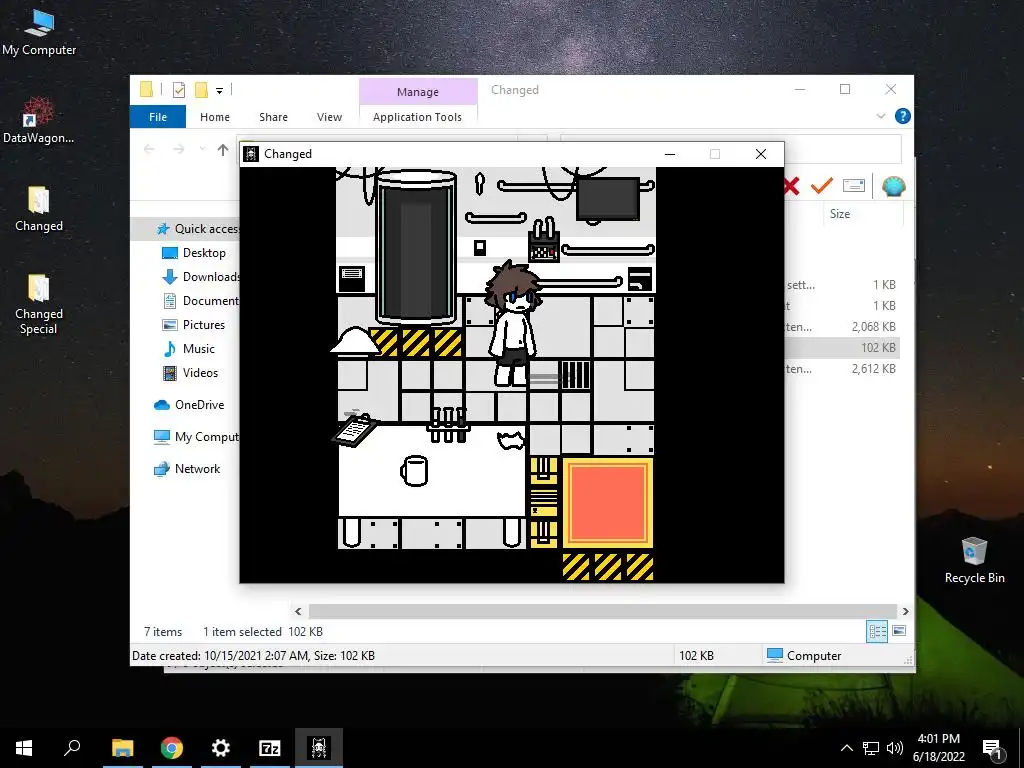This screenshot has width=1024, height=768.
Task: Click the horizontal scrollbar left arrow
Action: point(298,611)
